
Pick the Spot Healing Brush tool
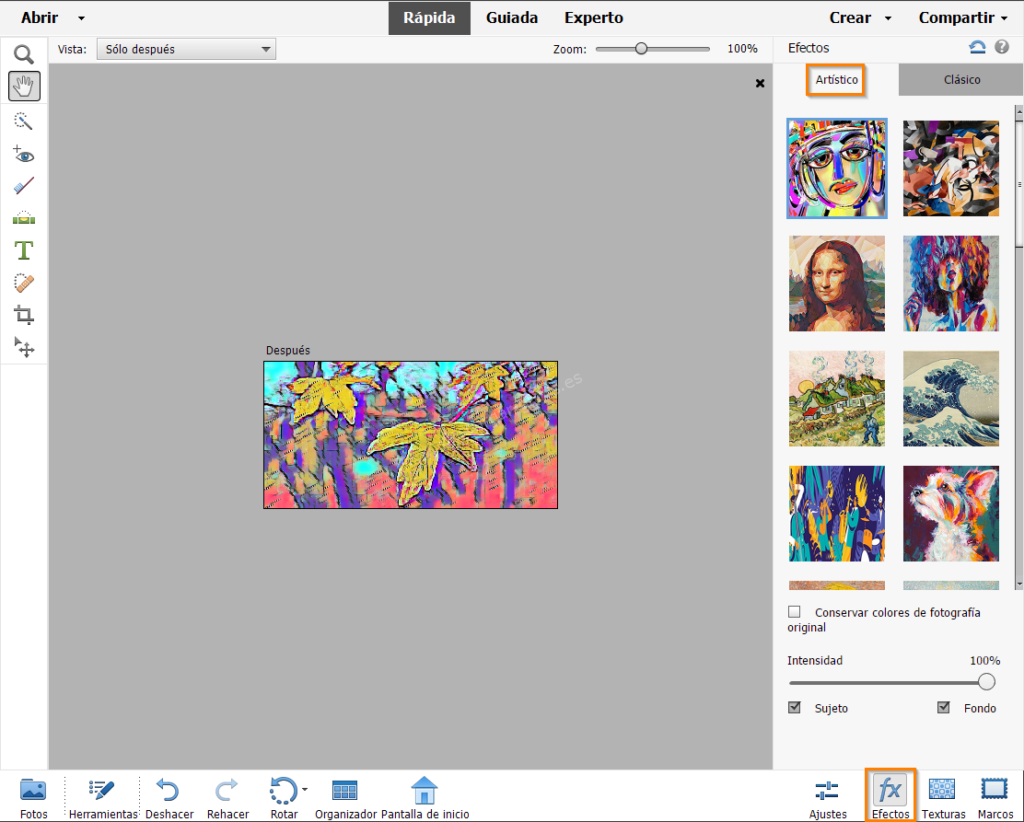(x=24, y=283)
